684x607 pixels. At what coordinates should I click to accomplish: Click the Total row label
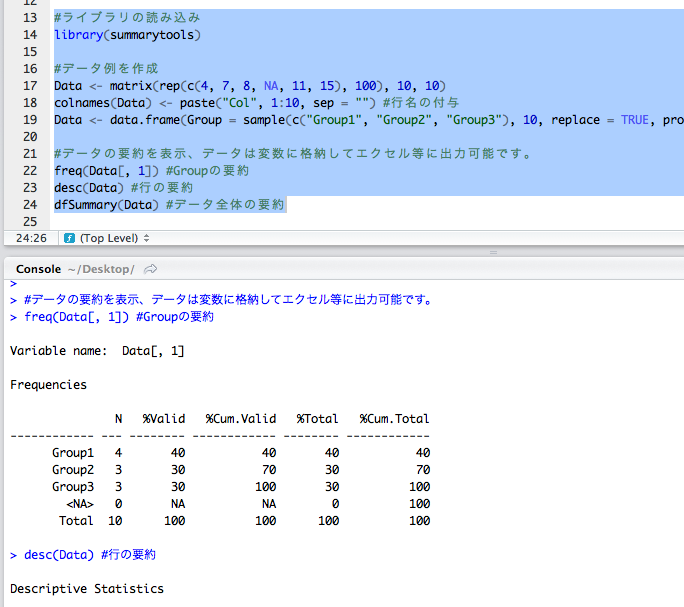click(x=76, y=521)
